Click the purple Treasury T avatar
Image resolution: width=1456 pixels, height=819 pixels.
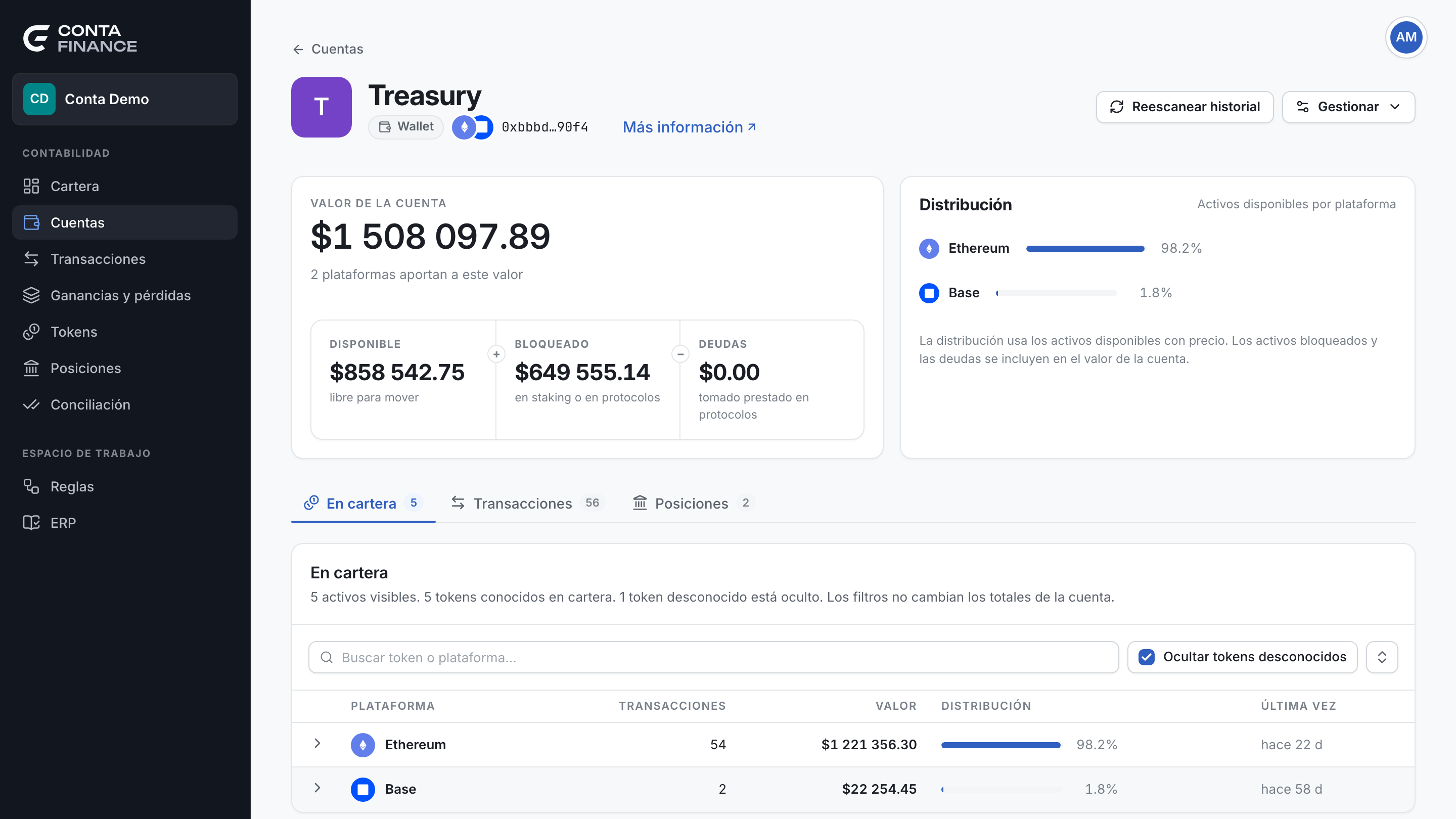322,107
